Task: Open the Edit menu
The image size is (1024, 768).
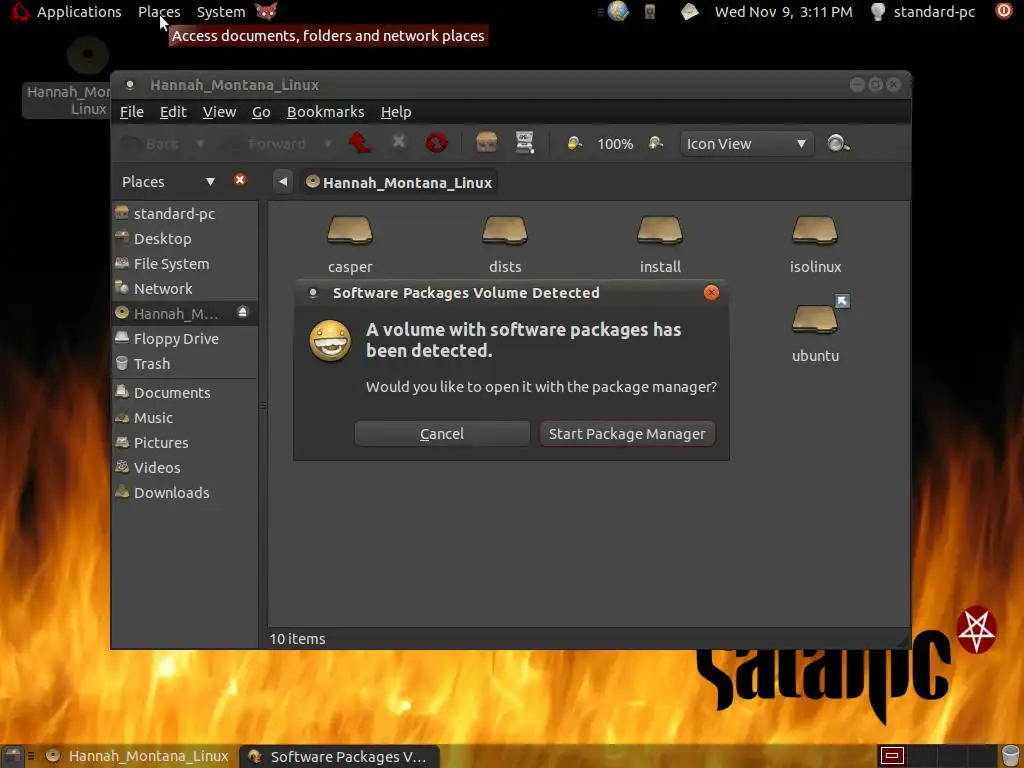Action: click(x=173, y=112)
